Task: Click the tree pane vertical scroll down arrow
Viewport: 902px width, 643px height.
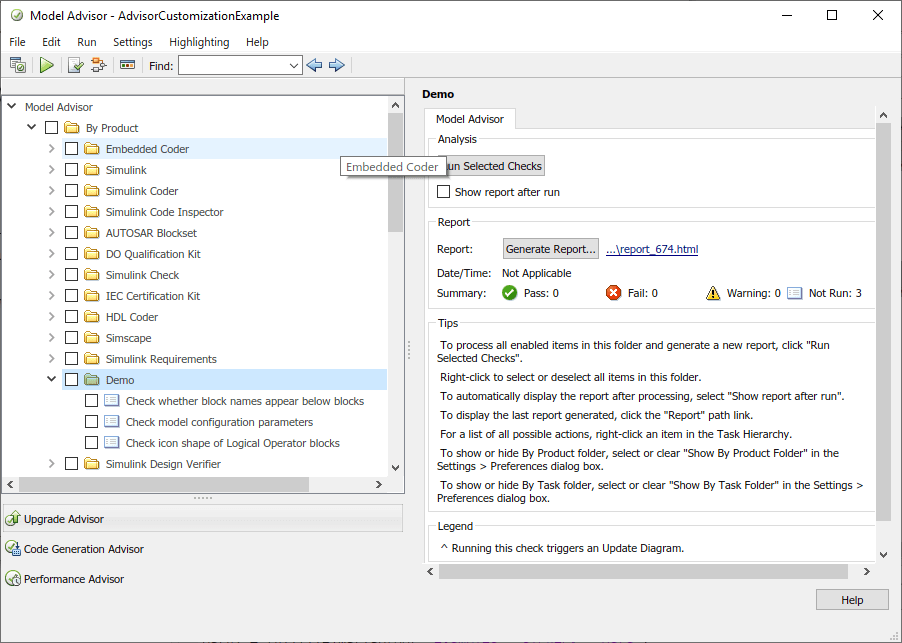Action: pyautogui.click(x=395, y=468)
